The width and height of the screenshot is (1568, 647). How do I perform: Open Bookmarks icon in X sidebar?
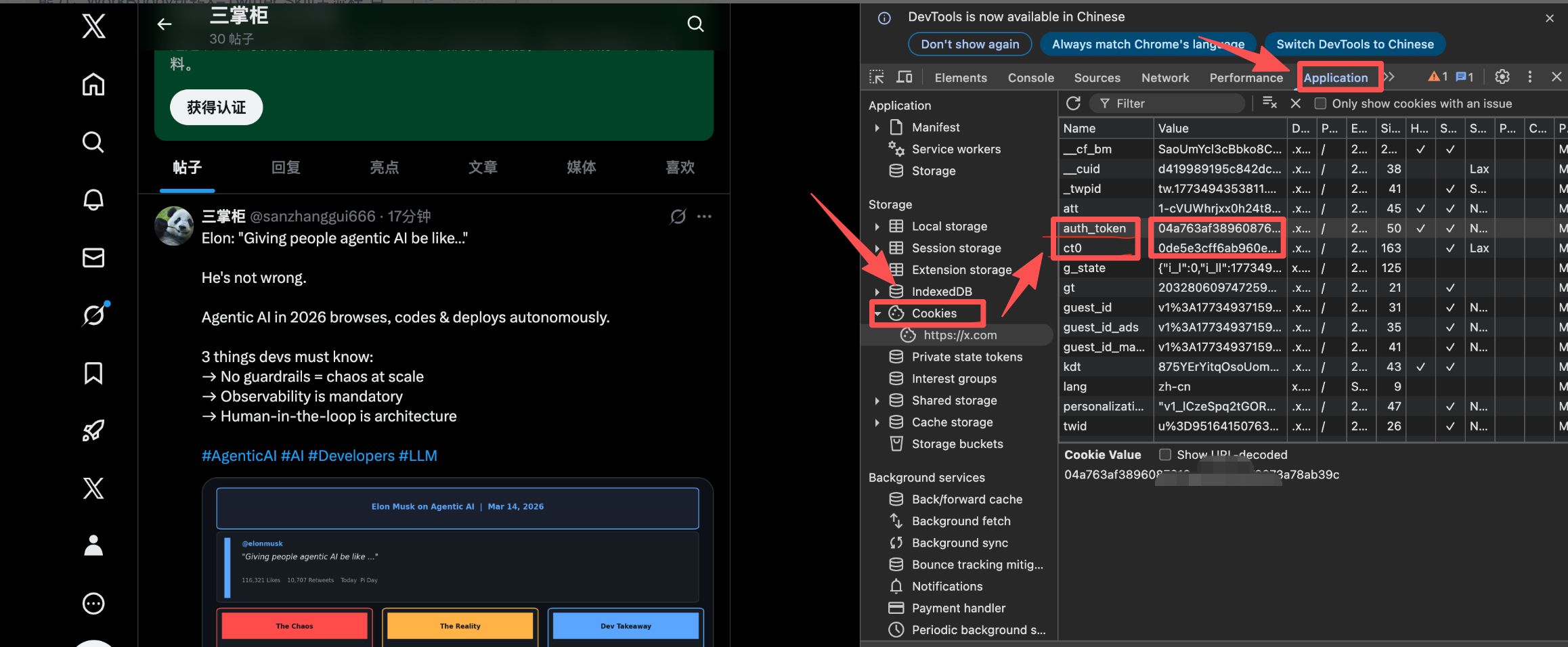click(x=93, y=373)
